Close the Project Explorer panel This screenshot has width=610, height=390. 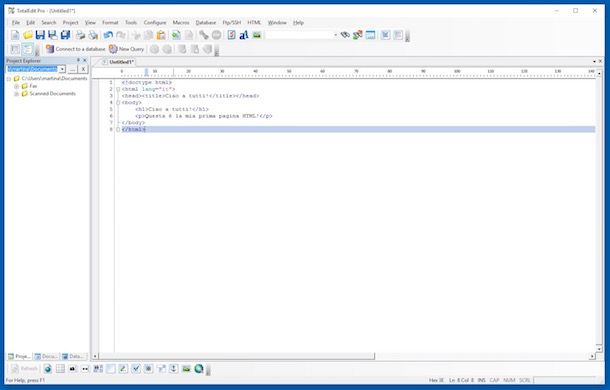click(85, 60)
